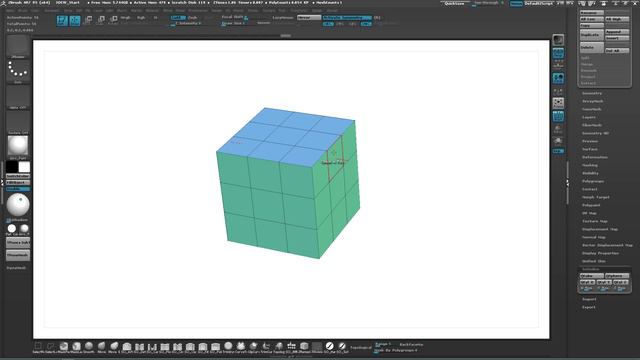Click the Export button
The width and height of the screenshot is (640, 360).
(x=589, y=307)
